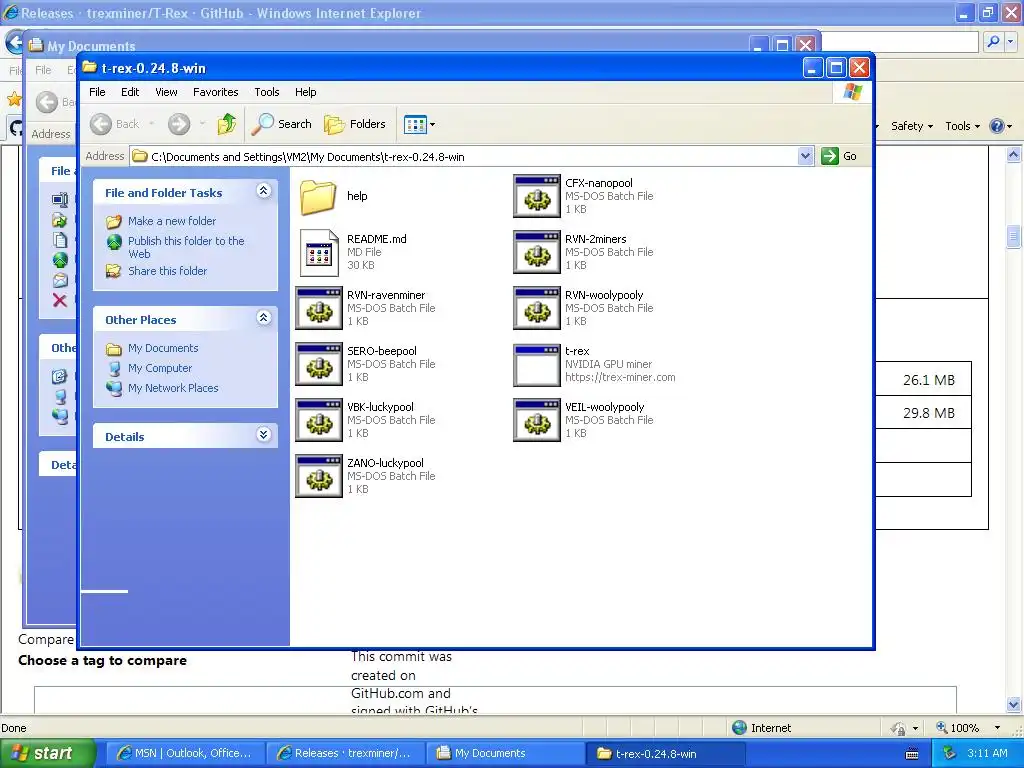Select the CFX-nanopool batch file icon

(537, 196)
